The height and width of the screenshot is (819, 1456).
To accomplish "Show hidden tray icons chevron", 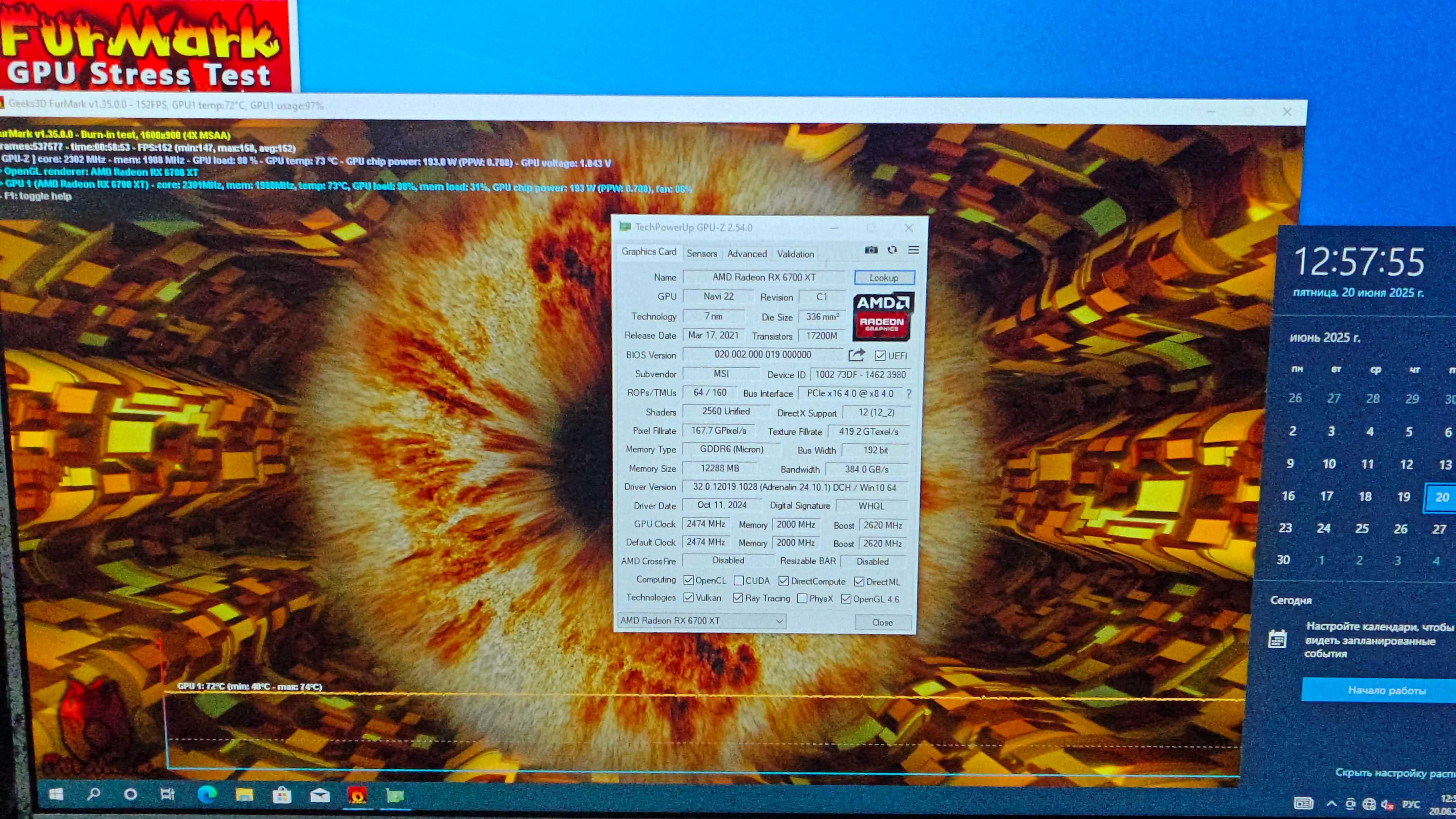I will (1332, 803).
